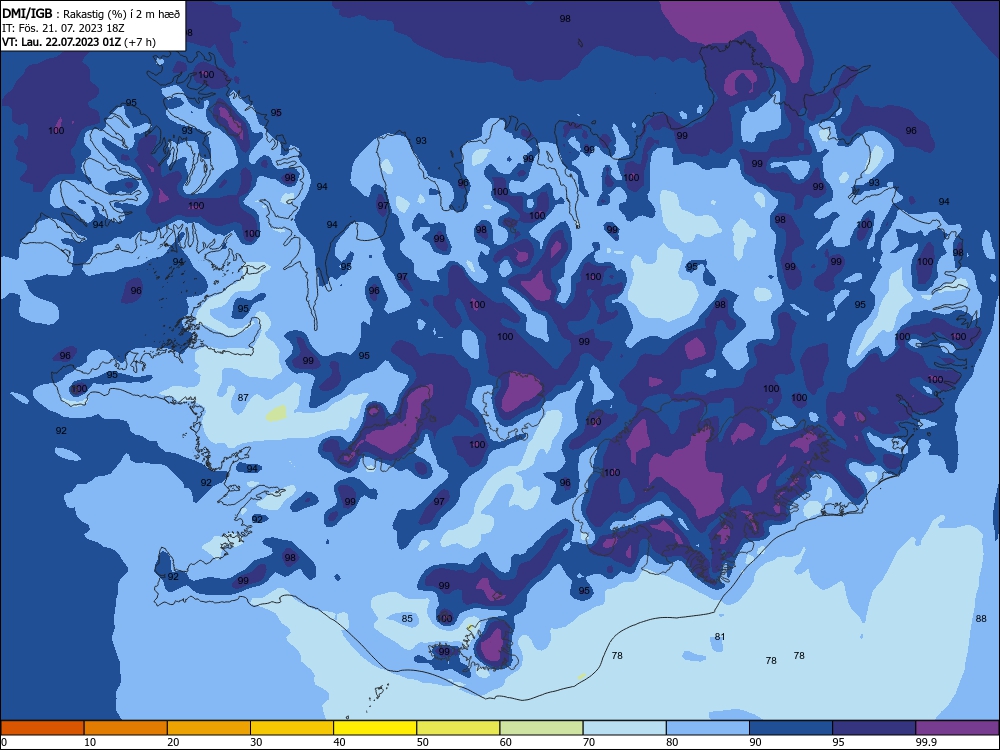Click the '90' legend scale label

tap(756, 742)
